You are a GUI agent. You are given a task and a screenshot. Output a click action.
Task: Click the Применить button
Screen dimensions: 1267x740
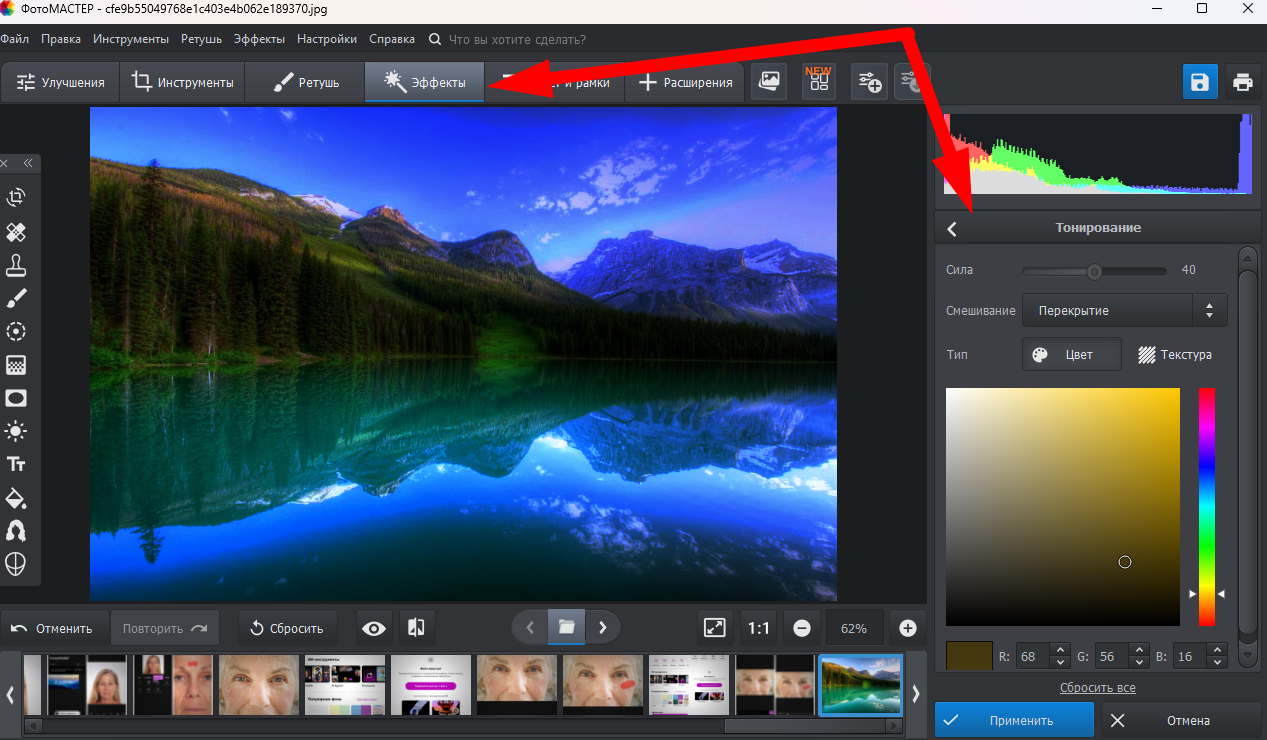pyautogui.click(x=1015, y=720)
